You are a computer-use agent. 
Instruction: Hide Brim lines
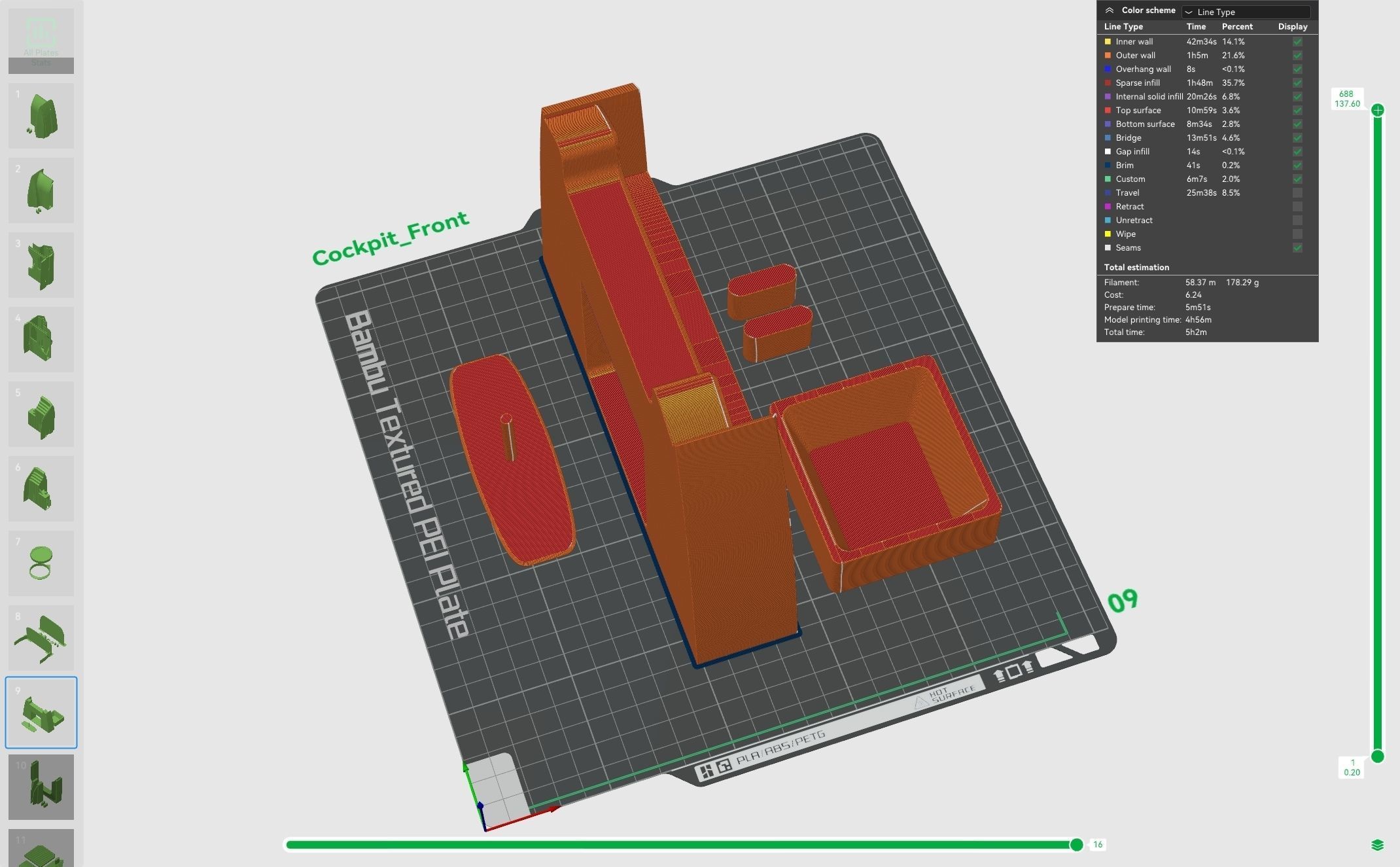(1297, 166)
